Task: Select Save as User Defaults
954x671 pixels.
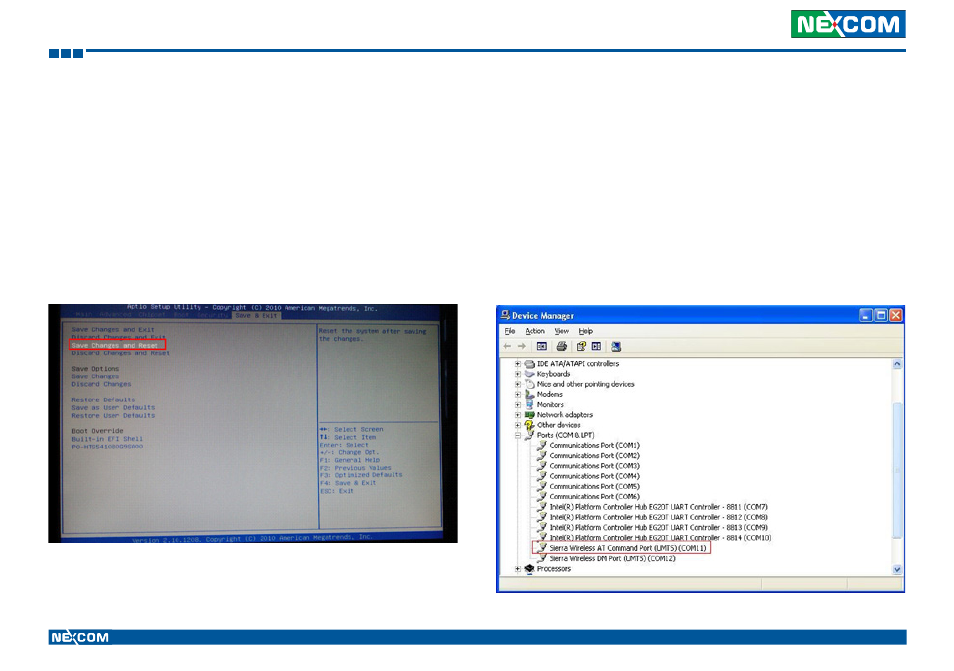Action: (113, 408)
